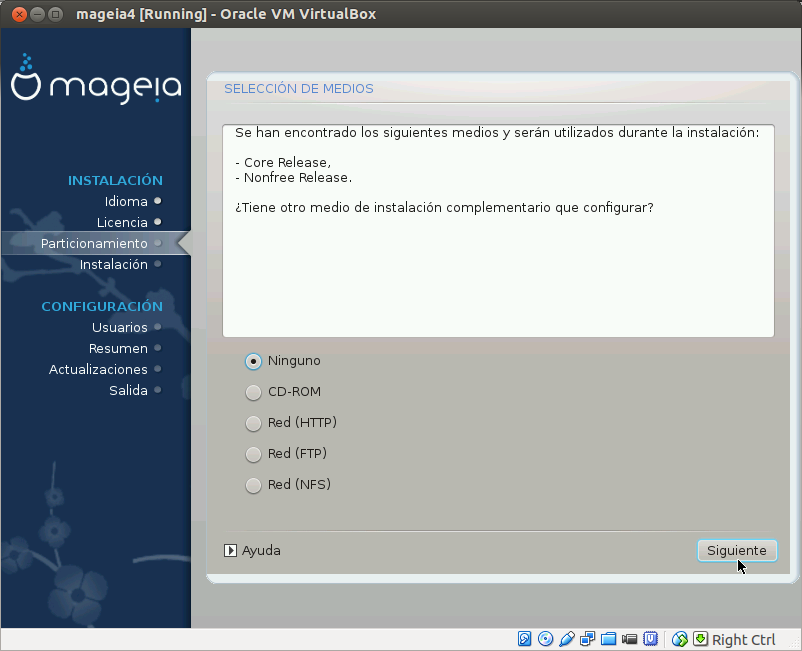Image resolution: width=802 pixels, height=651 pixels.
Task: Select Red (FTP) media option
Action: point(253,454)
